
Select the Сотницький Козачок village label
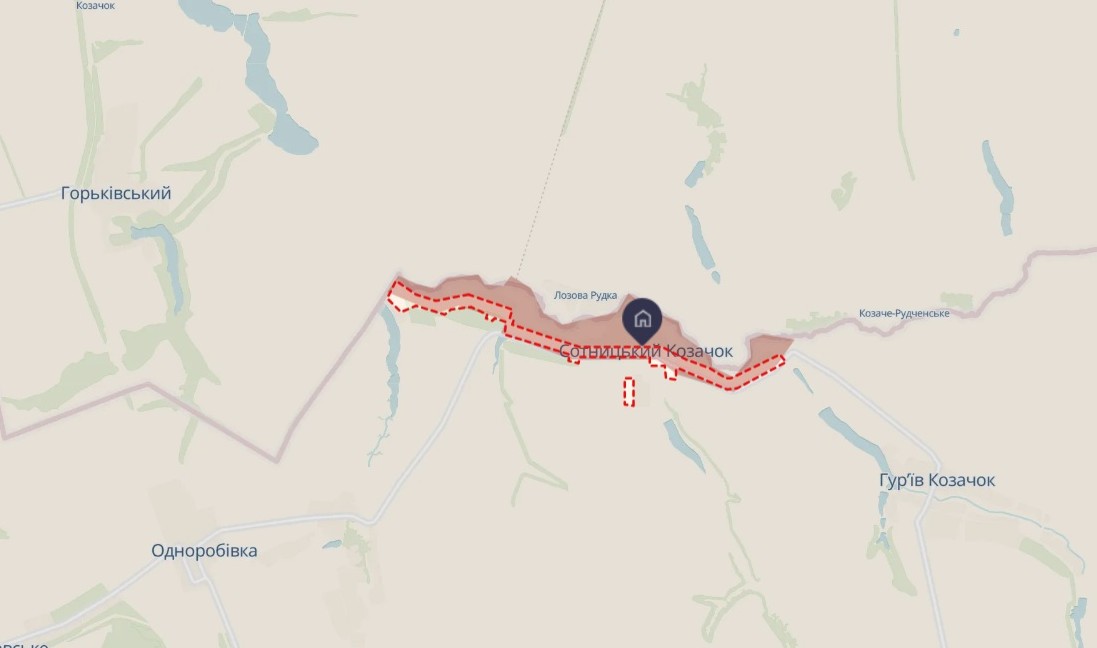pyautogui.click(x=646, y=351)
